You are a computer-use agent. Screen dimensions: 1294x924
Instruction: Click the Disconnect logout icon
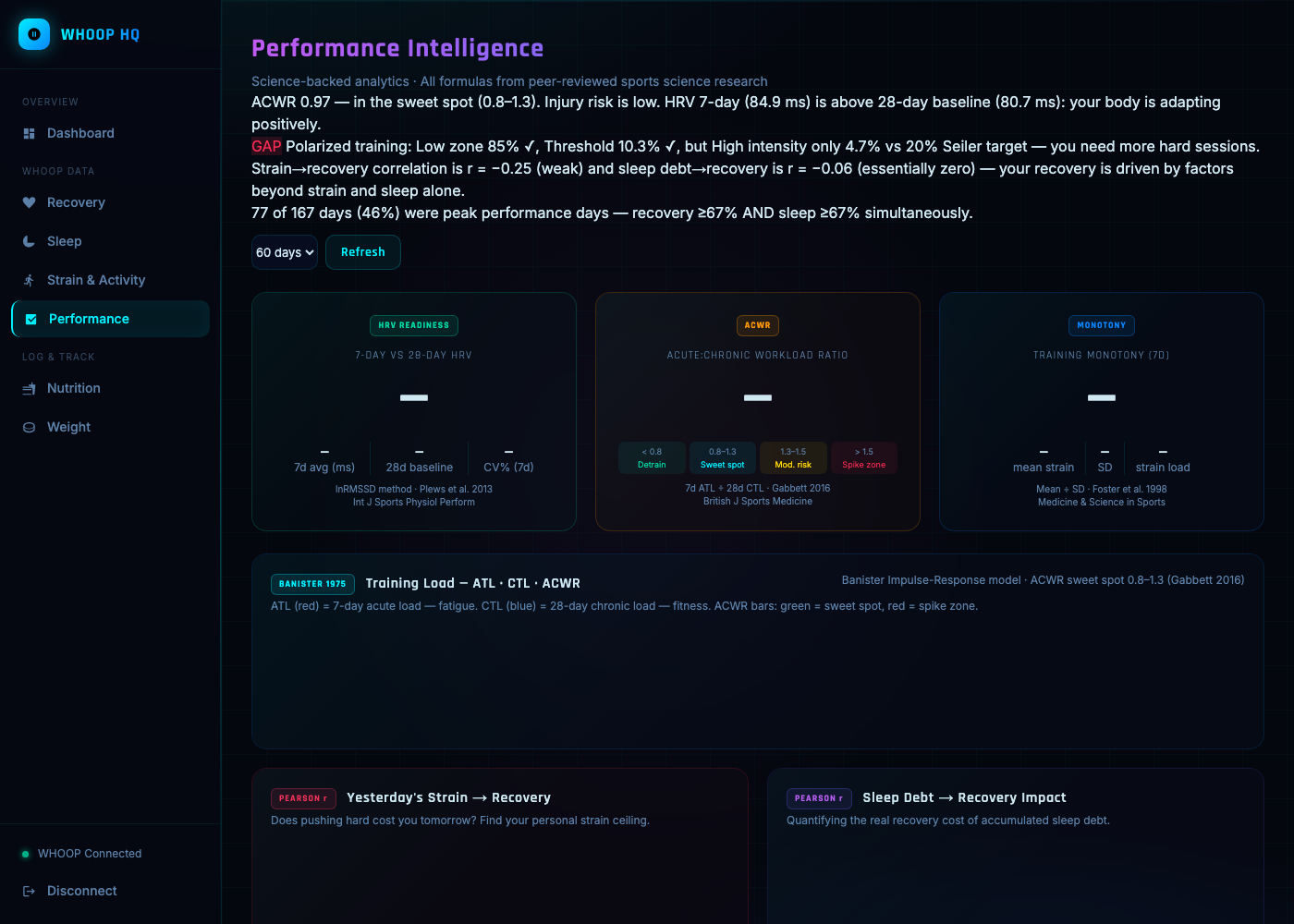(x=29, y=891)
